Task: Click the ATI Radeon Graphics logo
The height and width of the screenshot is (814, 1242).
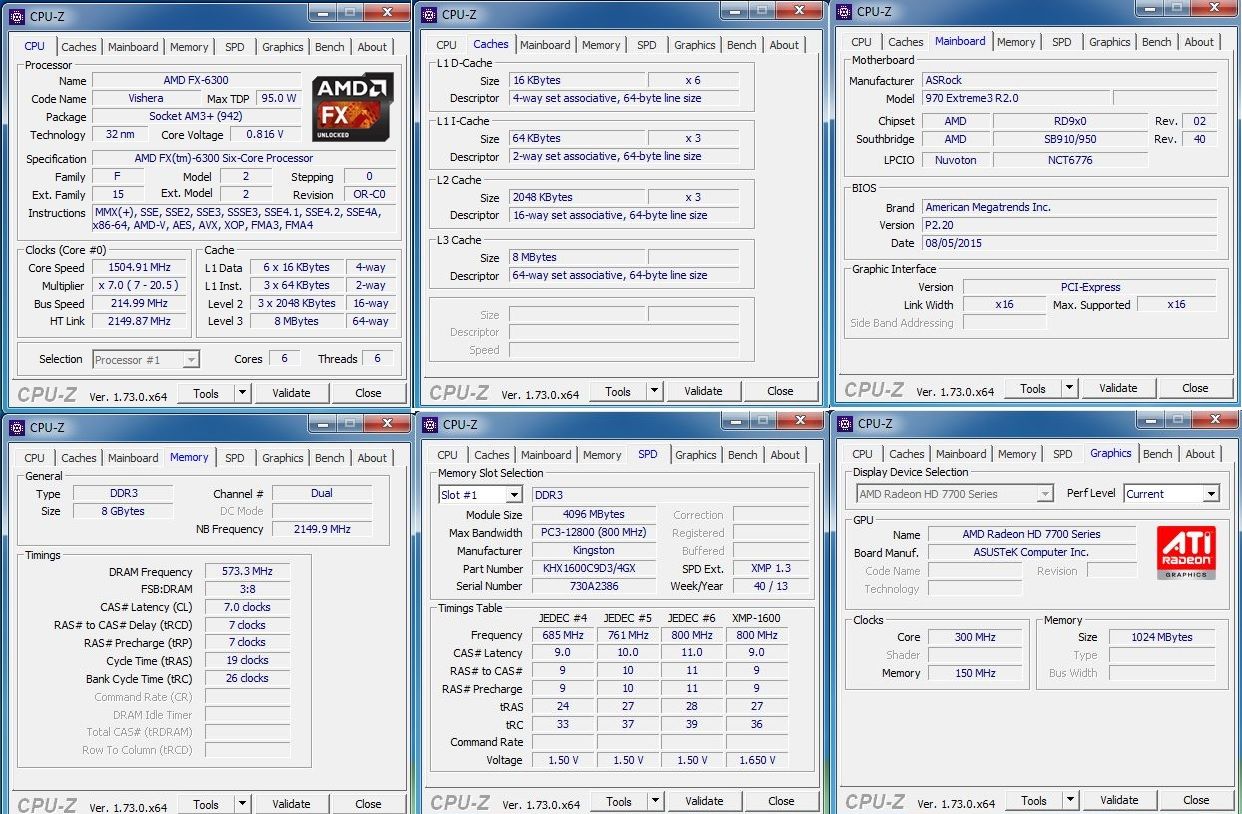Action: point(1186,553)
